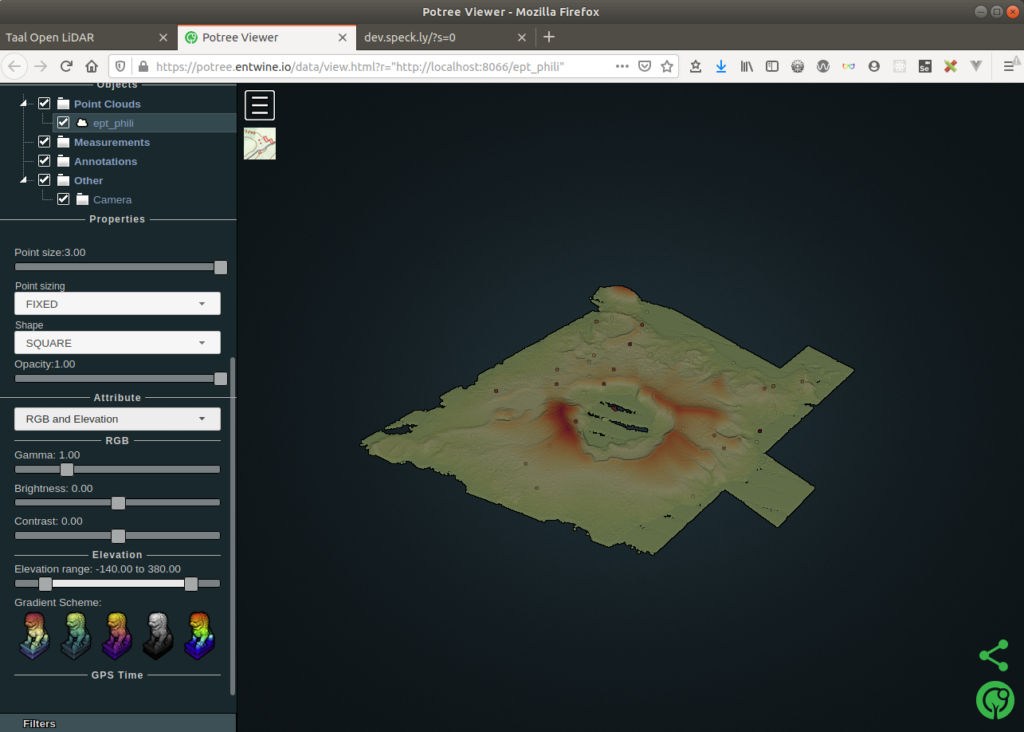Select the rainbow-blue gradient scheme lion
The width and height of the screenshot is (1024, 732).
[199, 635]
